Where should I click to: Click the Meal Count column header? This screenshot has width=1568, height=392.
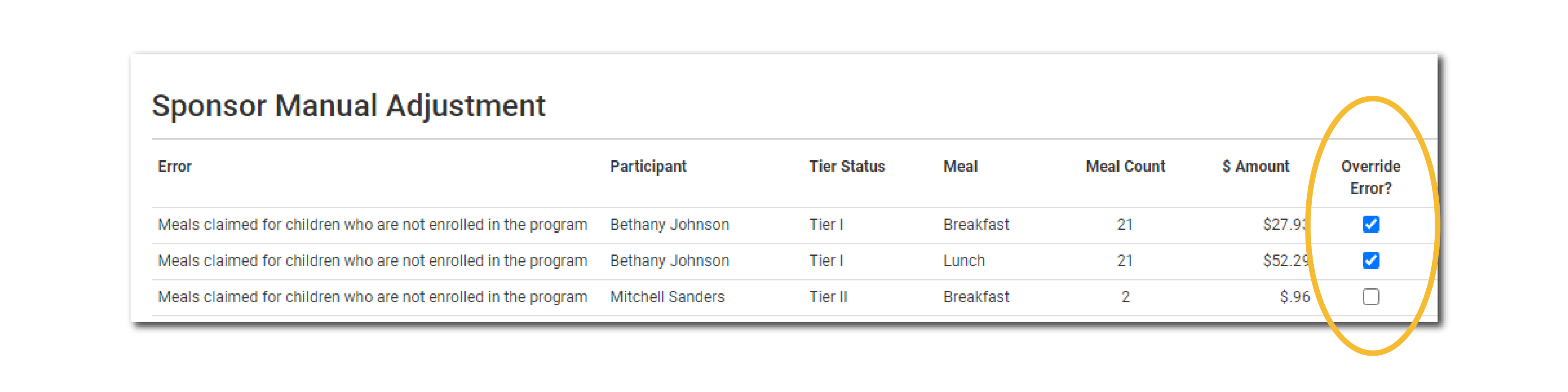(1125, 166)
